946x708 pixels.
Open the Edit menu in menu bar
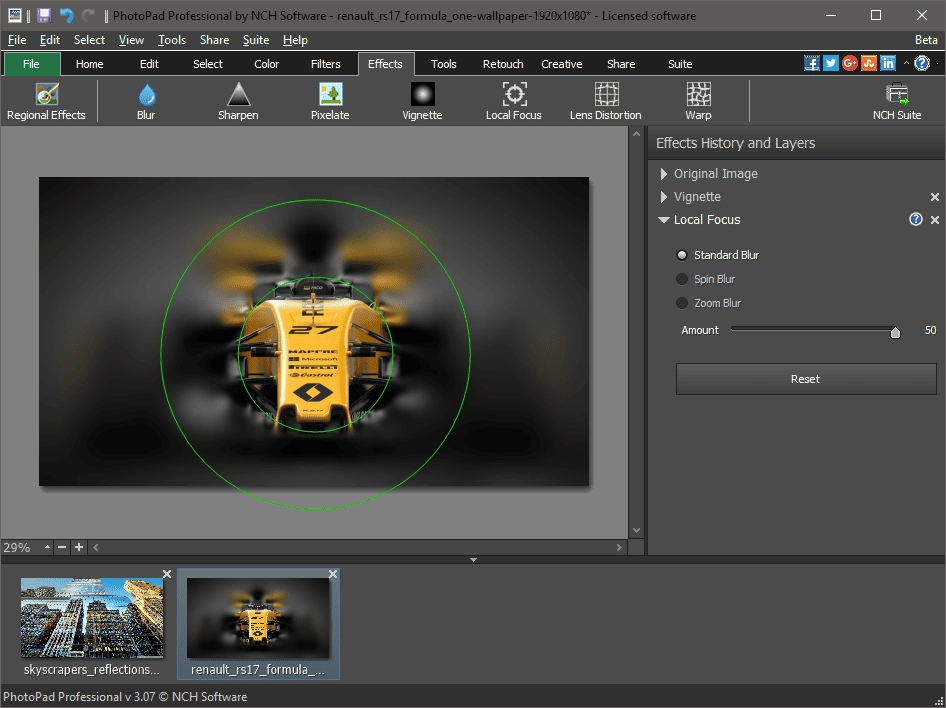pos(49,40)
